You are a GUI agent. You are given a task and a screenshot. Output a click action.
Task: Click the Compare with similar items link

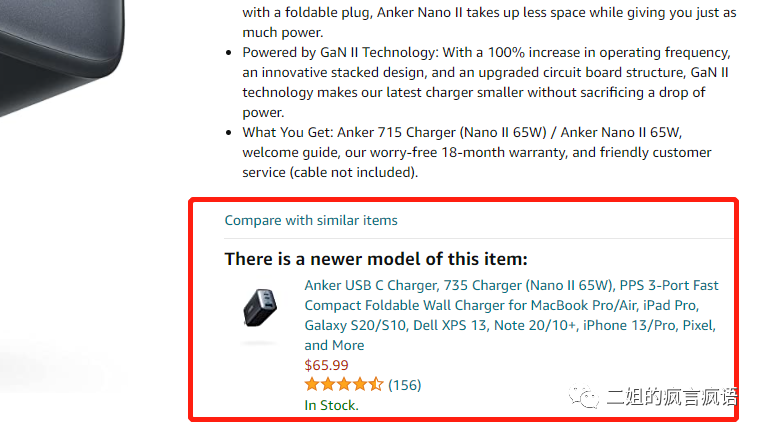(310, 220)
